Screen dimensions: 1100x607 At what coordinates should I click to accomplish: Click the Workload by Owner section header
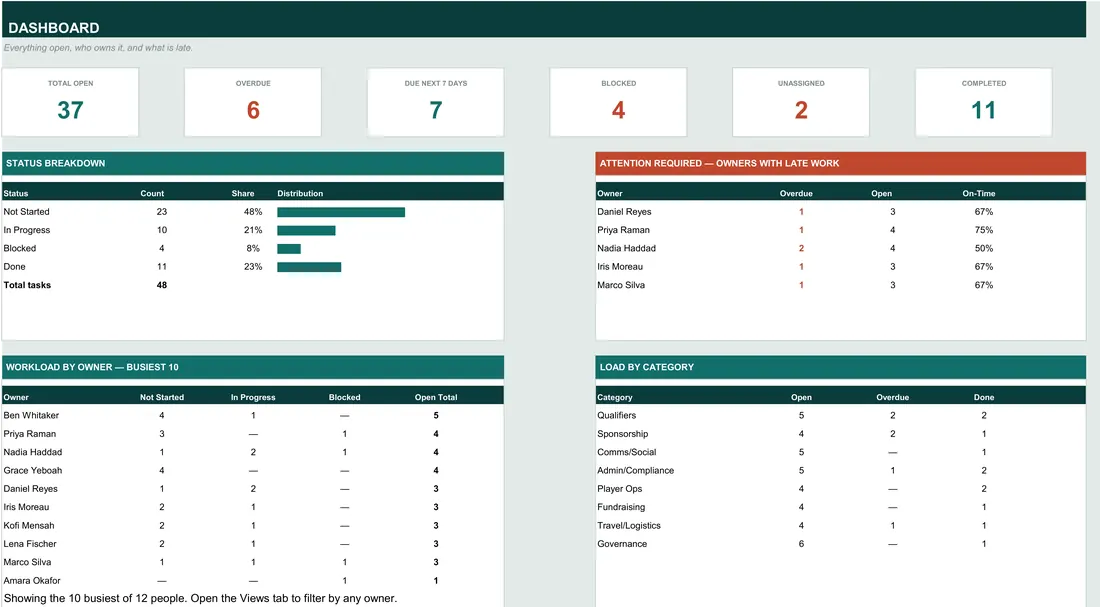click(x=253, y=367)
